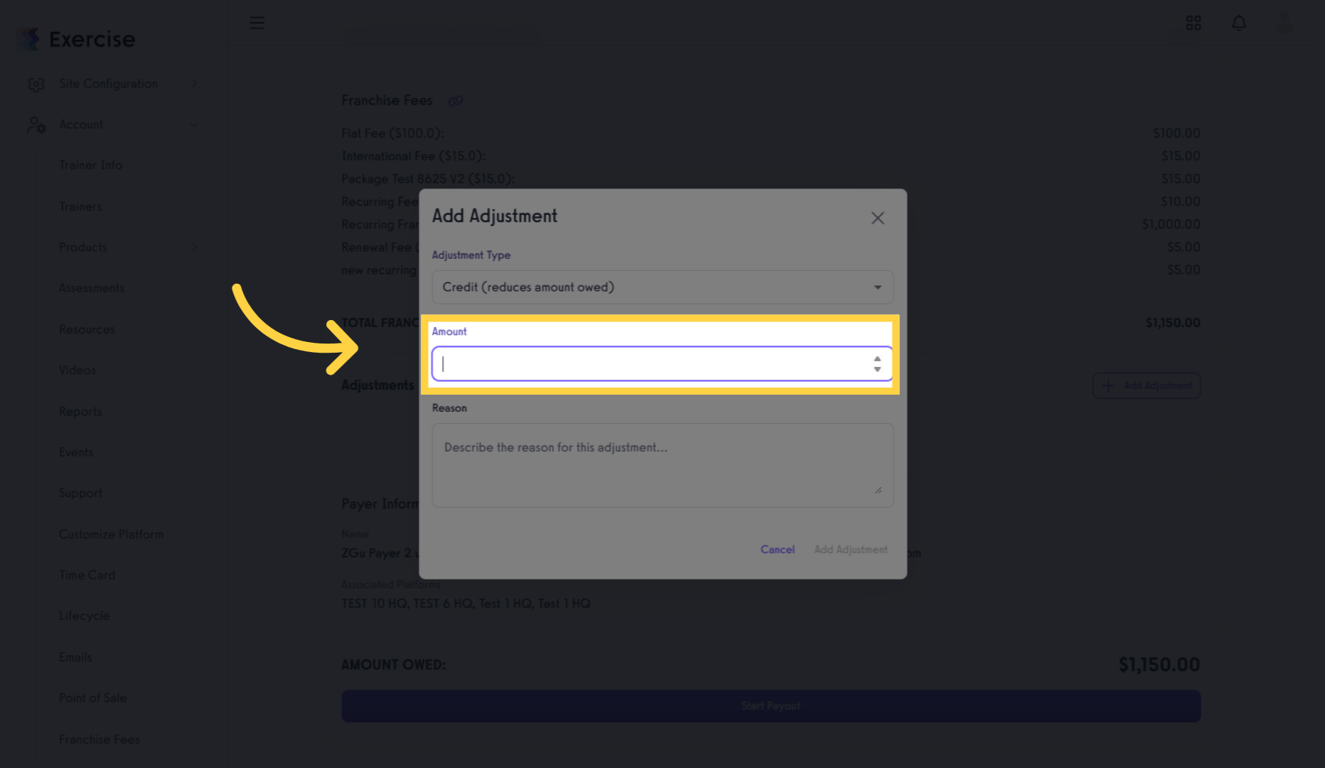The width and height of the screenshot is (1325, 768).
Task: Expand the Site Configuration section
Action: 194,84
